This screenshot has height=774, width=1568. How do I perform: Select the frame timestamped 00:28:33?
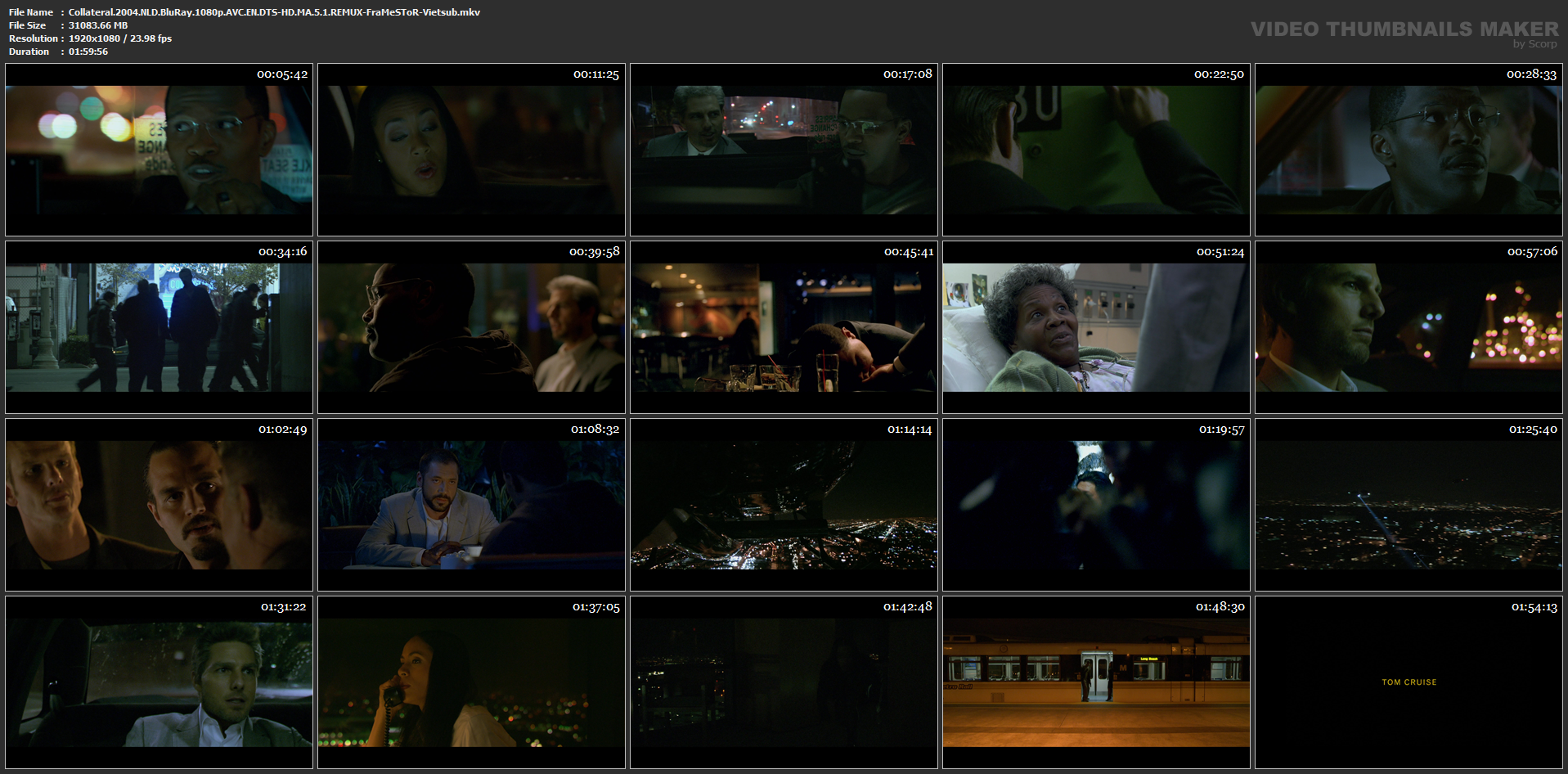(1409, 150)
